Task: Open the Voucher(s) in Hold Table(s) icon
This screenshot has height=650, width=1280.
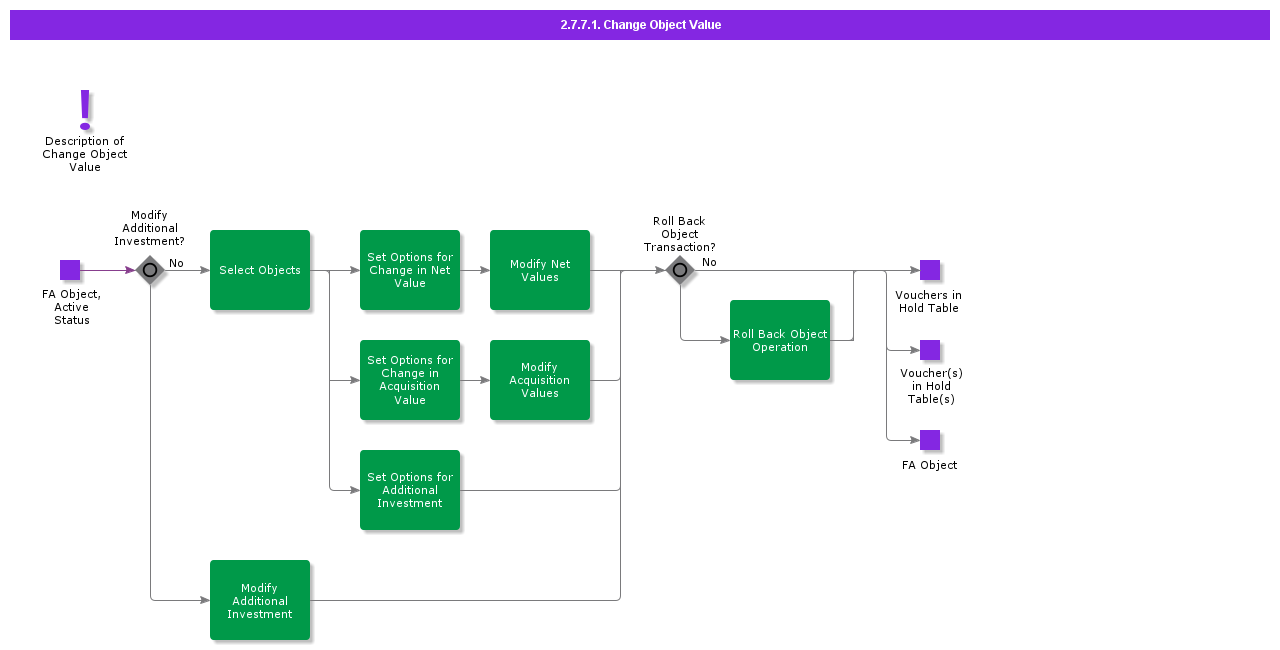Action: point(929,350)
